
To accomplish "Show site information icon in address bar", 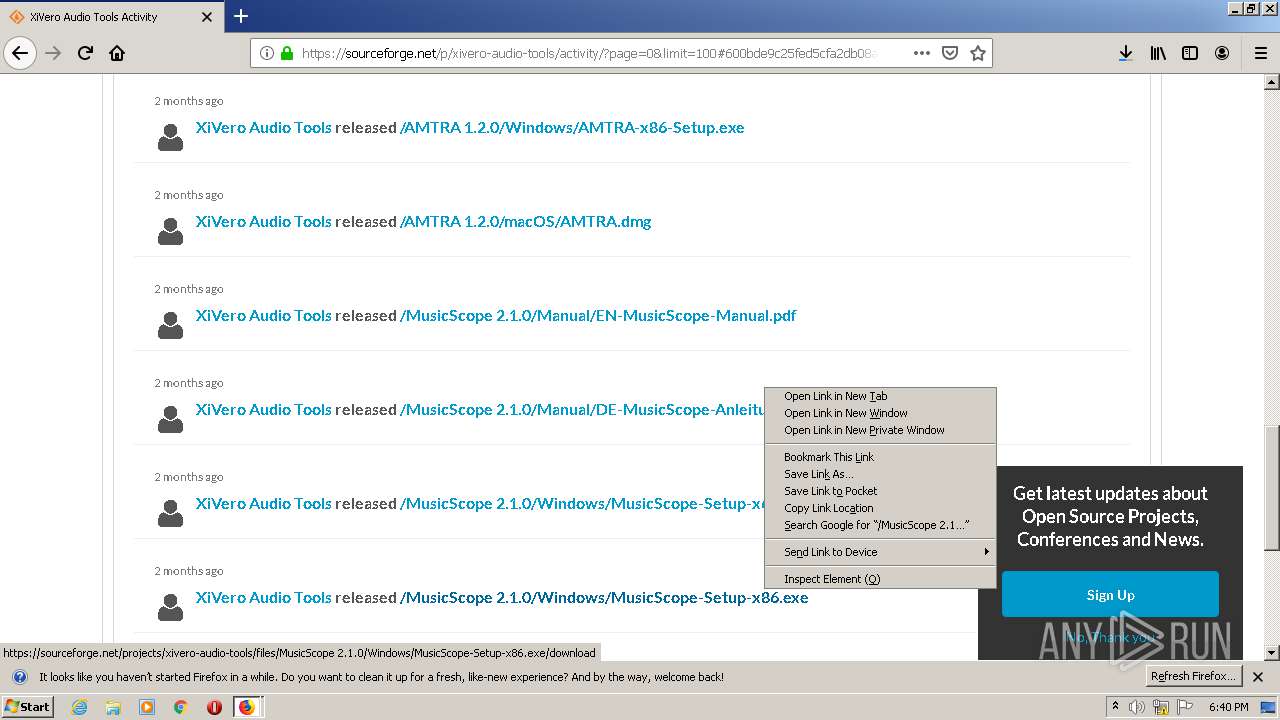I will (266, 53).
